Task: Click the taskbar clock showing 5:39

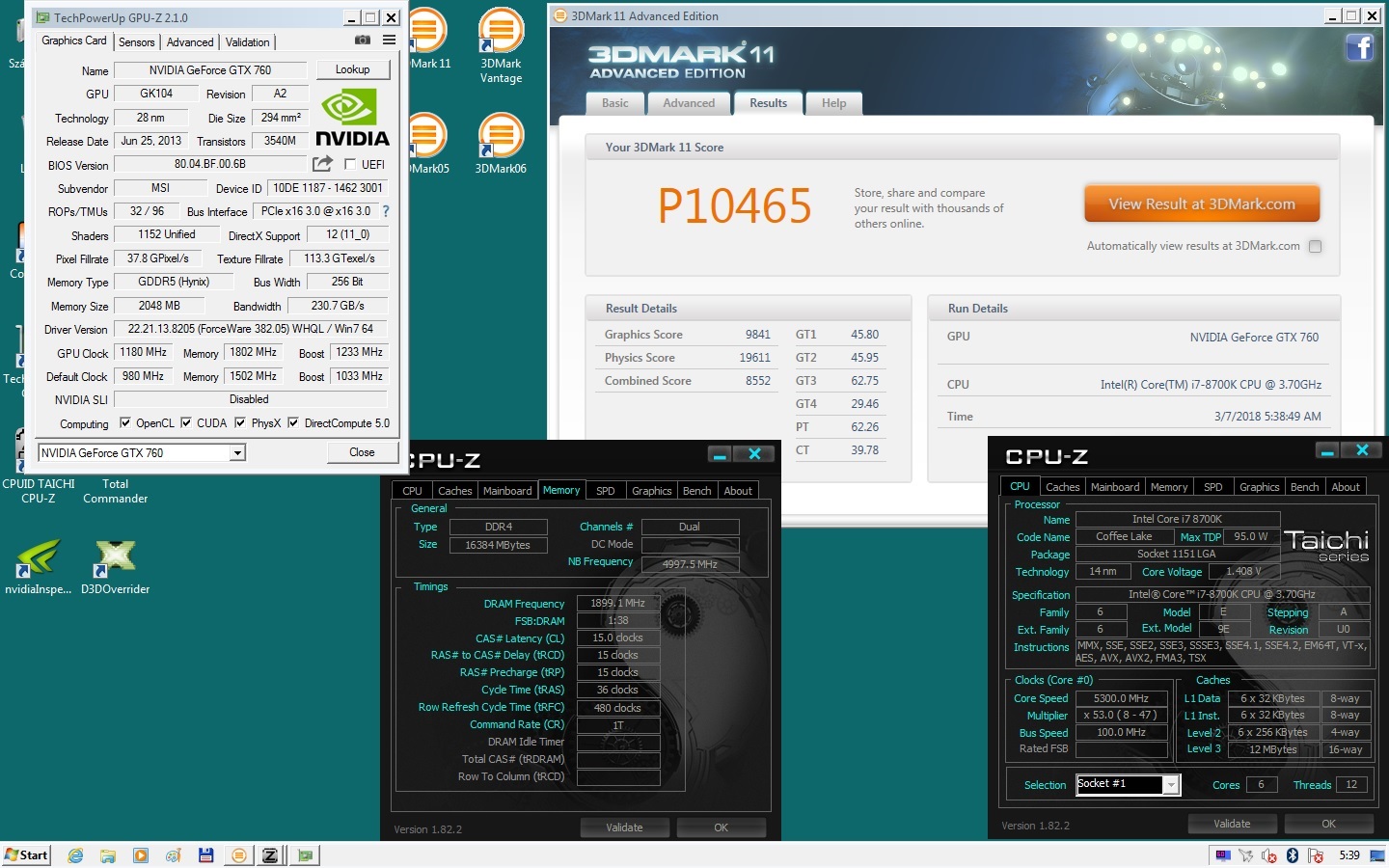Action: pos(1349,855)
